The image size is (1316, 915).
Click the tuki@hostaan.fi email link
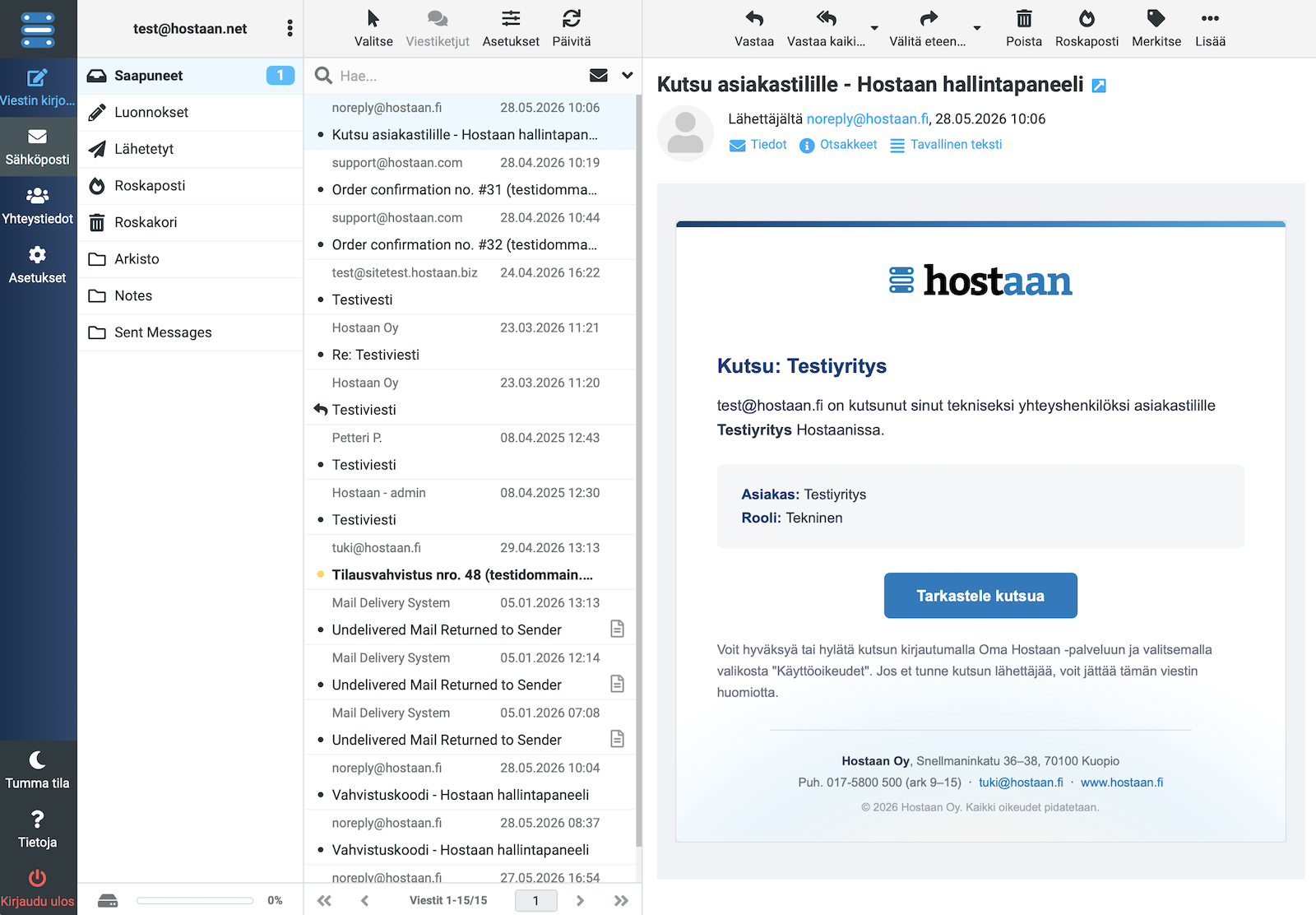[1021, 783]
